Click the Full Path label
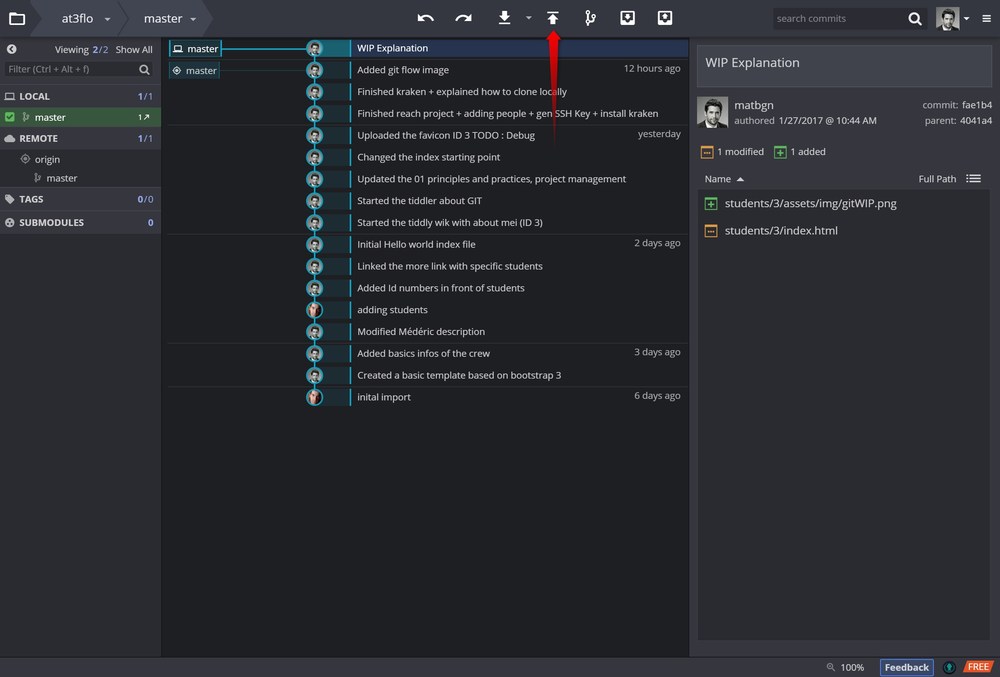The image size is (1000, 677). (937, 179)
